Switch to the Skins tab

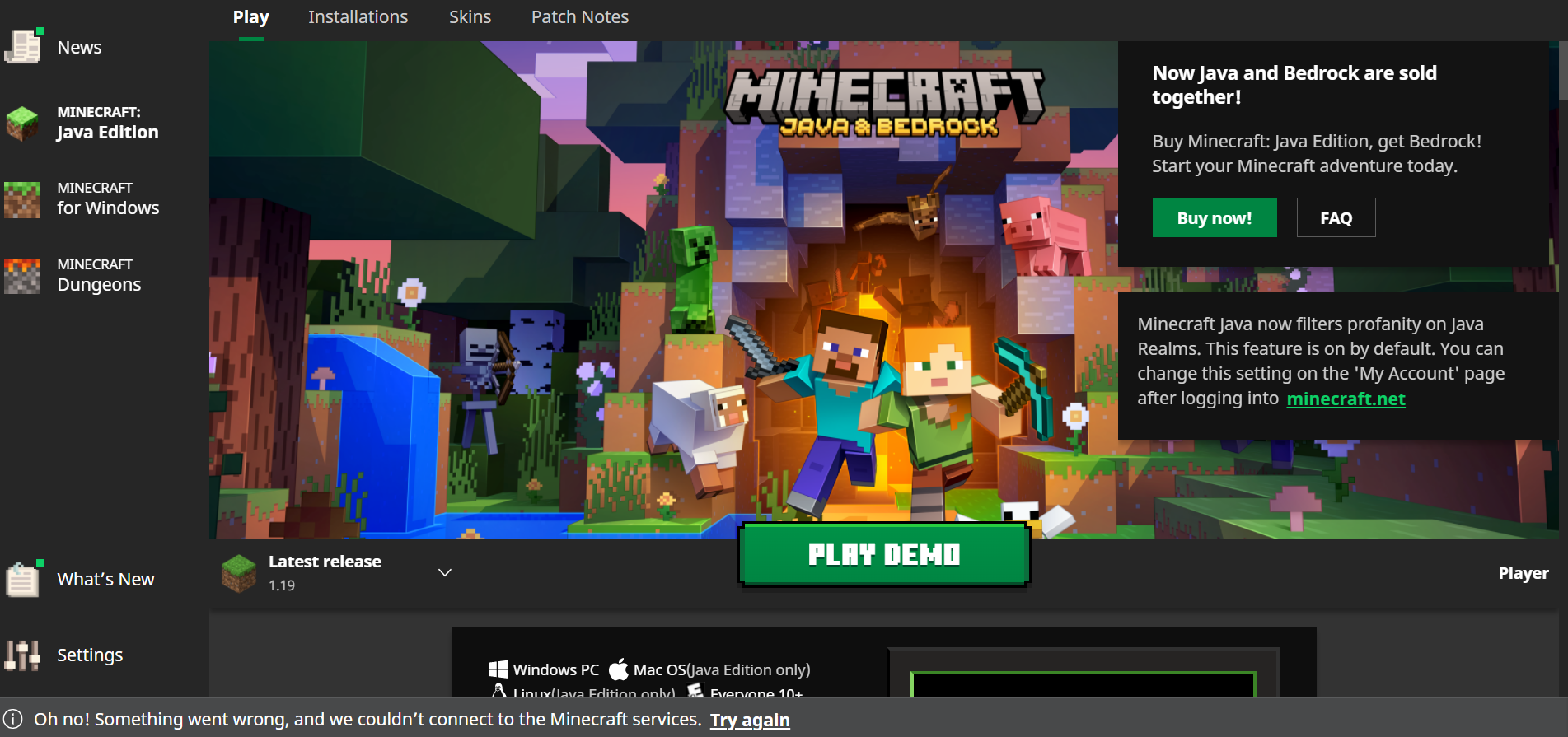click(470, 17)
